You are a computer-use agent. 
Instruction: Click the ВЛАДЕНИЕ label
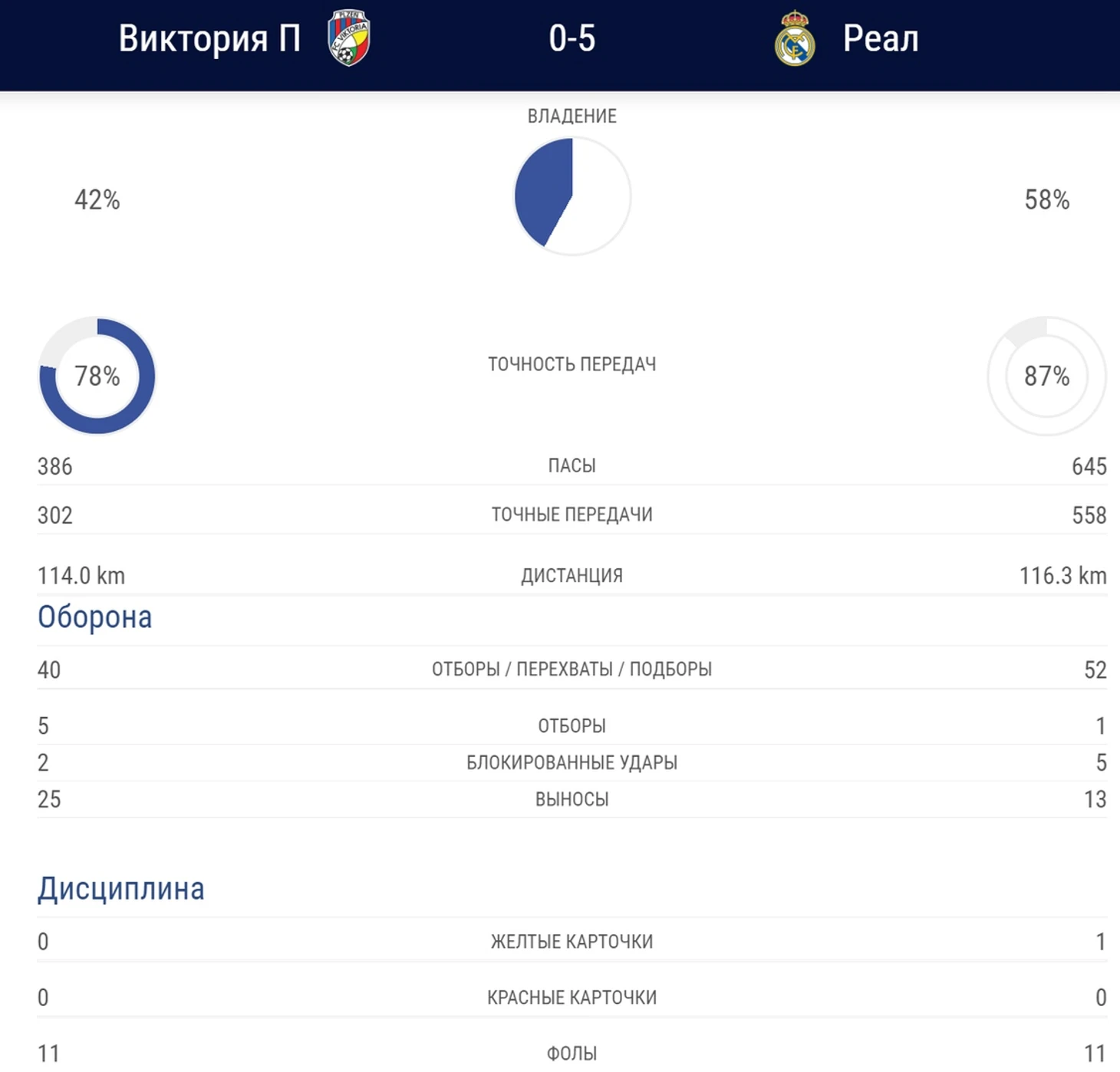pyautogui.click(x=572, y=116)
